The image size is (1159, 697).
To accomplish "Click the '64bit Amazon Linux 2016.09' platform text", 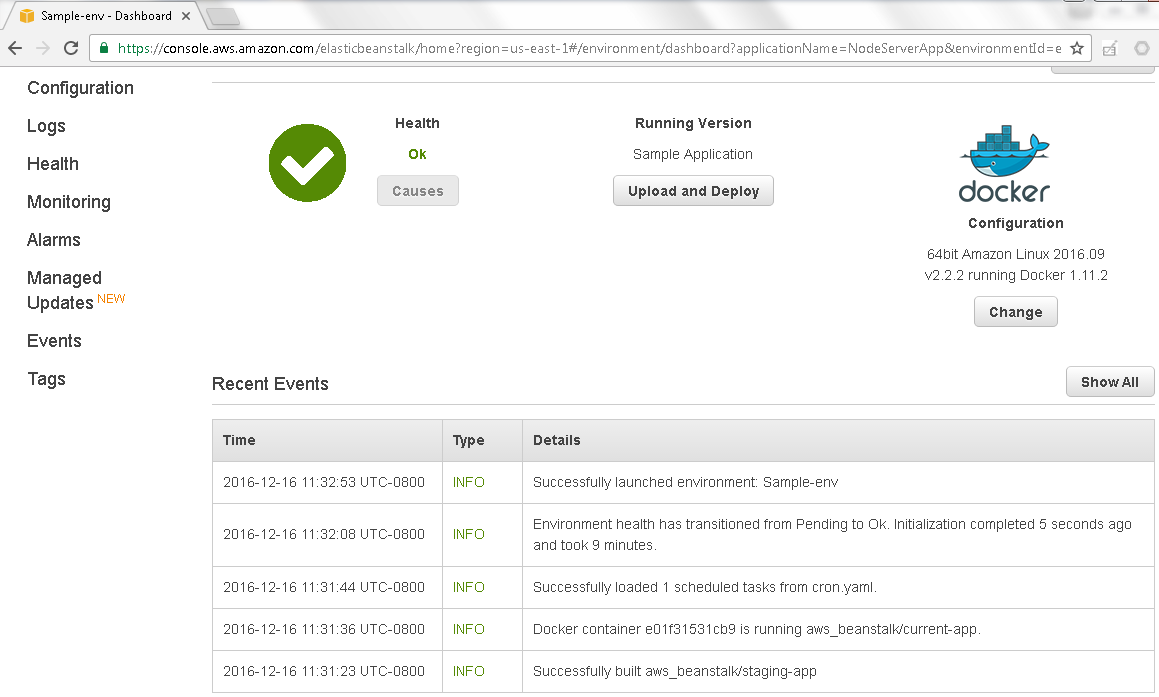I will coord(1016,254).
